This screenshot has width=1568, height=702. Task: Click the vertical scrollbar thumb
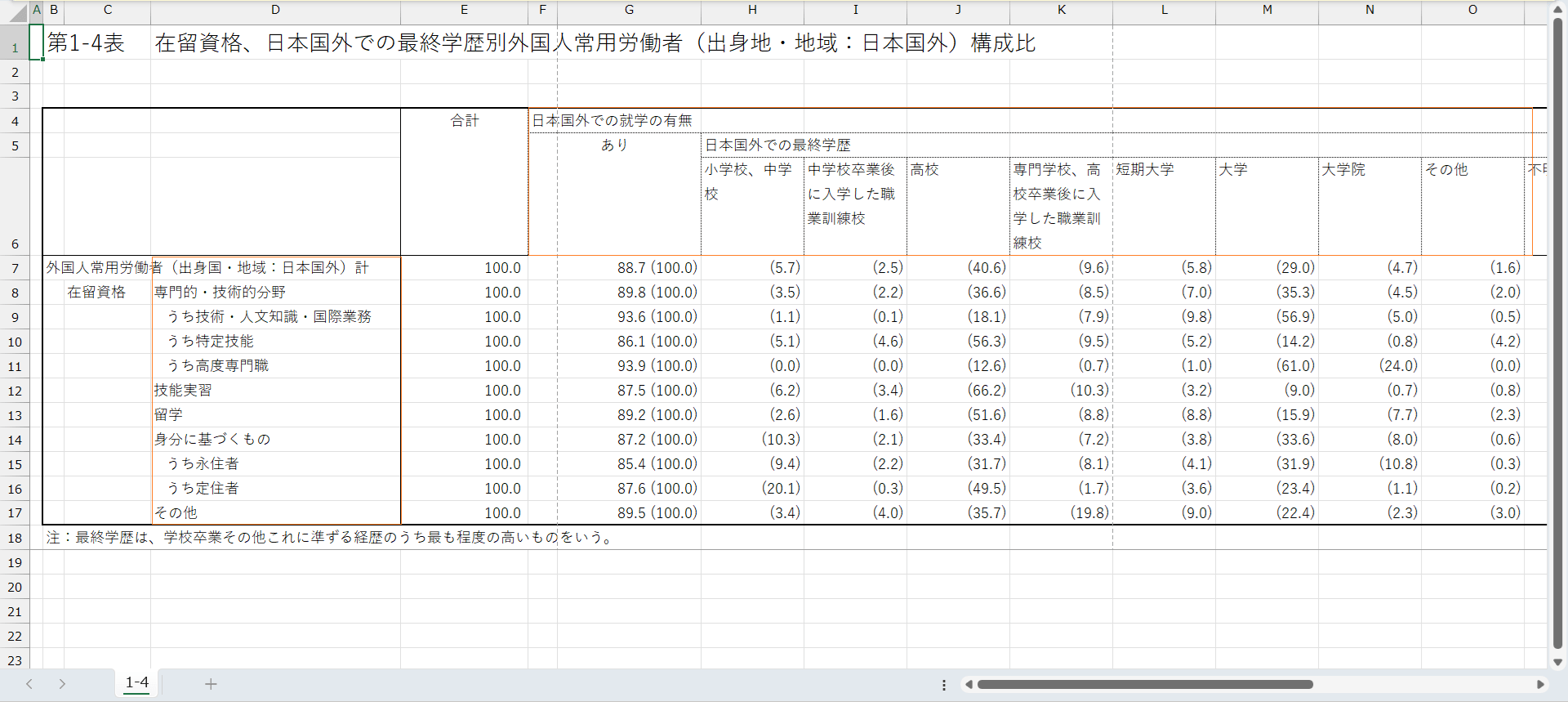click(1557, 327)
